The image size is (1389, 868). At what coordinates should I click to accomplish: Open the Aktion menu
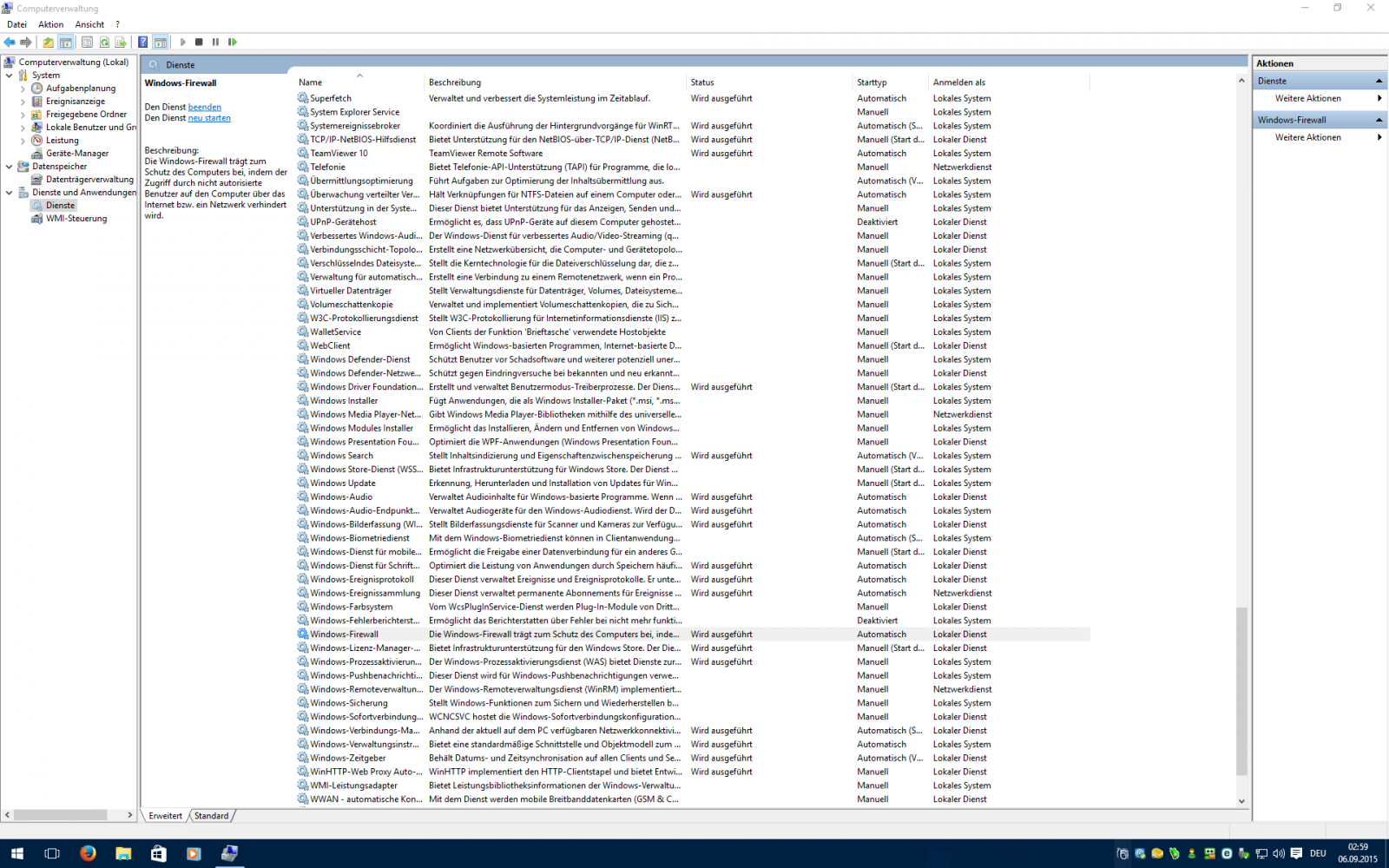tap(50, 24)
